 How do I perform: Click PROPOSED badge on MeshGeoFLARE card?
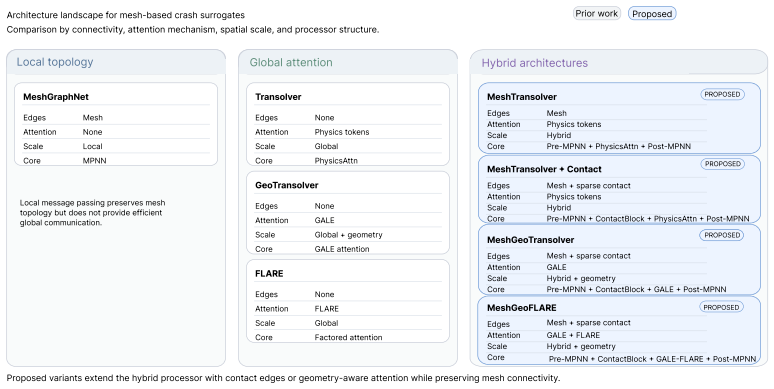(721, 308)
